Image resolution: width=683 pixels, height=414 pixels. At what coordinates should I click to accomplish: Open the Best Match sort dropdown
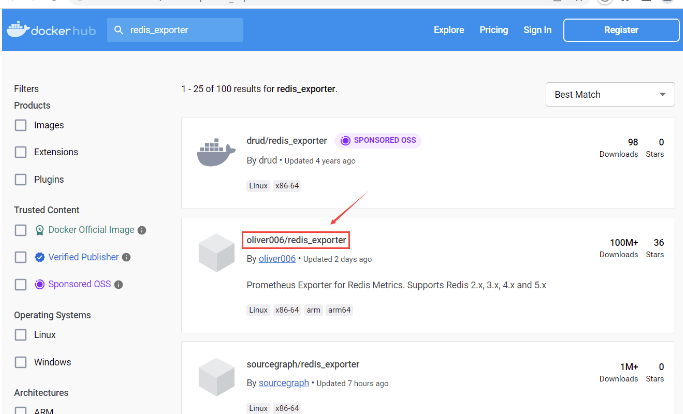pos(610,95)
